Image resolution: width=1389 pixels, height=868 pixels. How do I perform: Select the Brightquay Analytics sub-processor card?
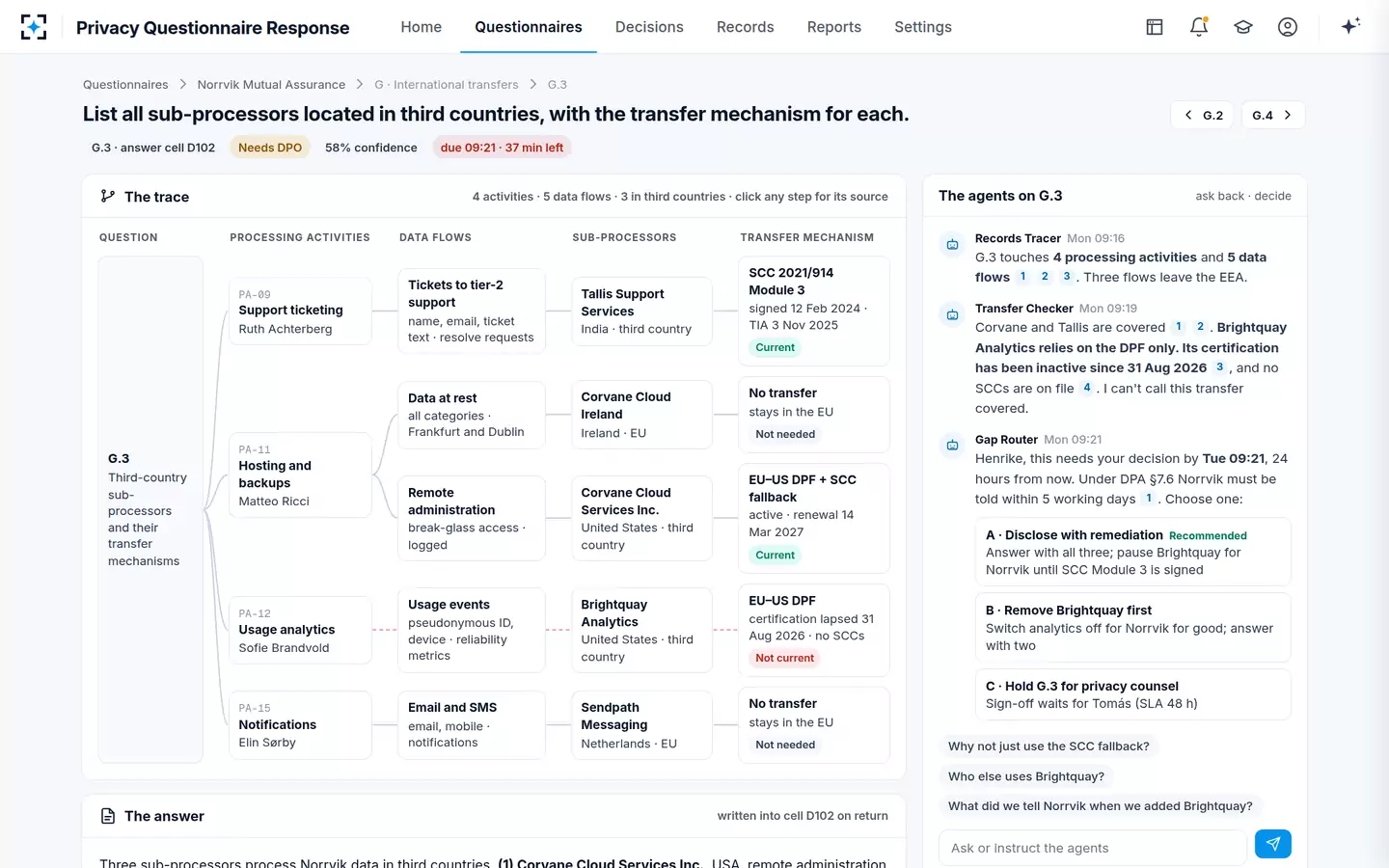click(641, 630)
